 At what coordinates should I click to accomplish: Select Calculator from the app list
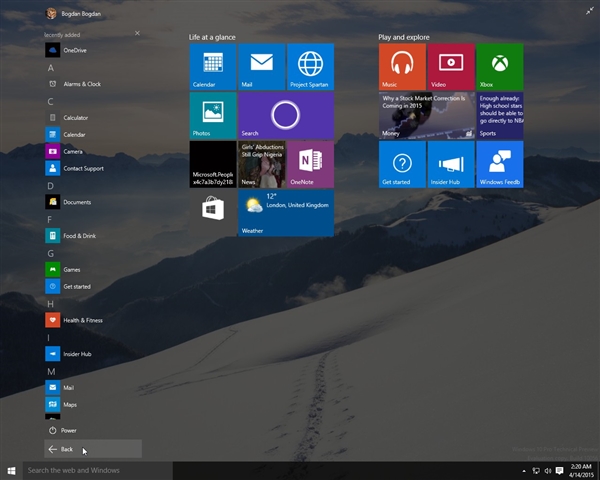pyautogui.click(x=75, y=118)
